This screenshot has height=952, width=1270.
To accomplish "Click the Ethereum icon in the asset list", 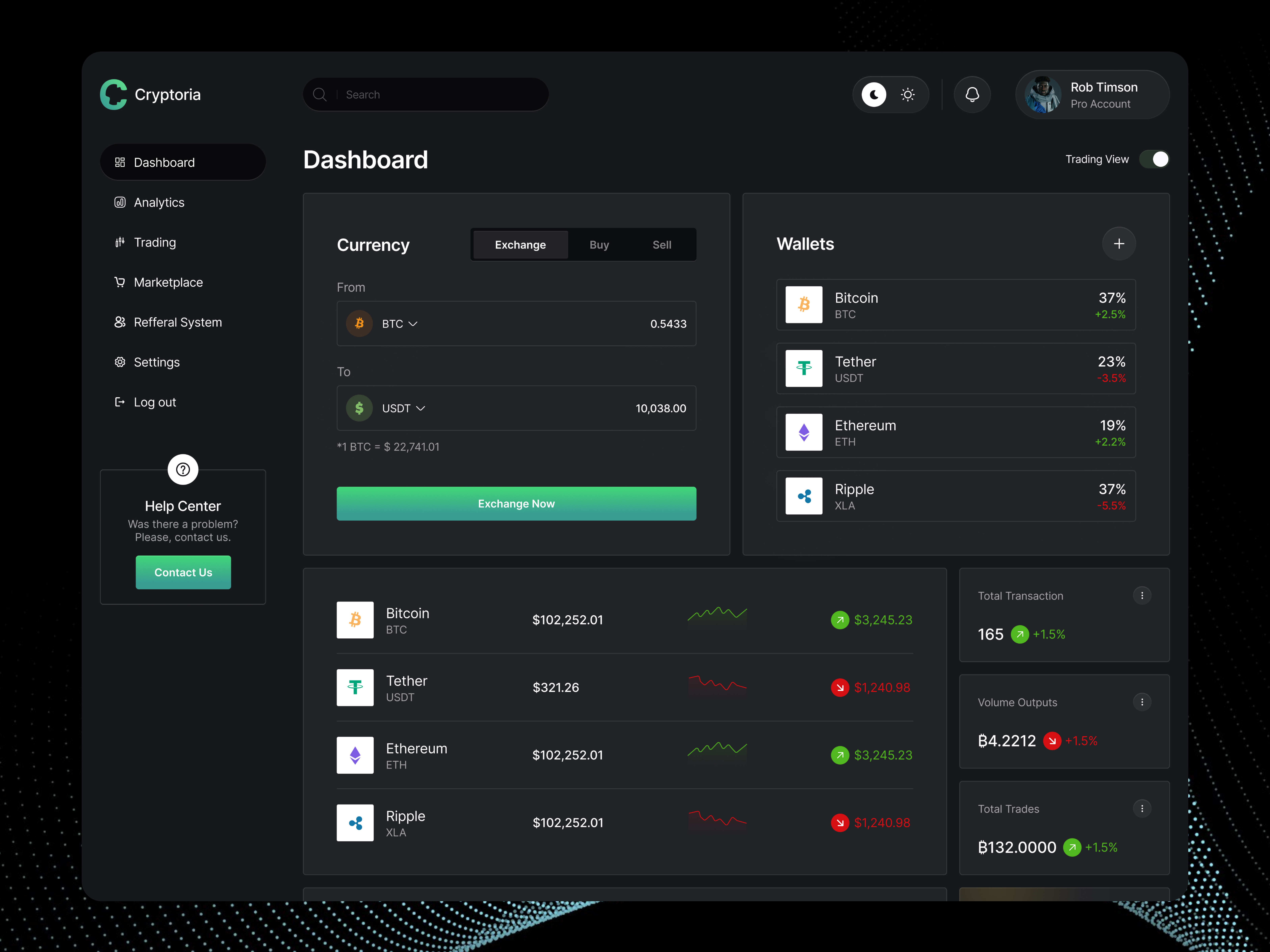I will pos(355,755).
